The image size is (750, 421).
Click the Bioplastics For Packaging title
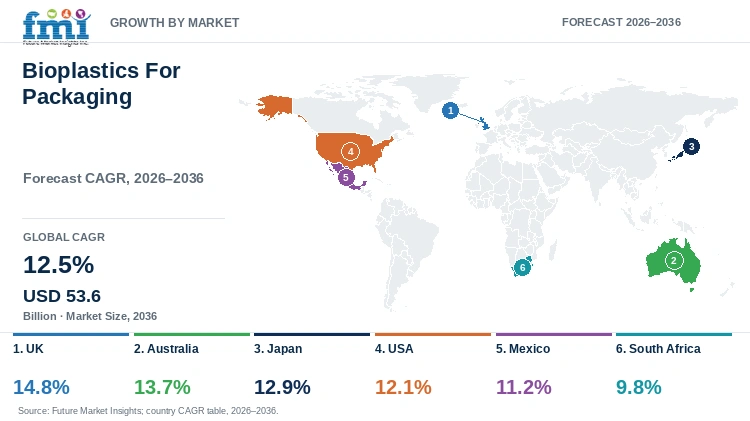(101, 83)
